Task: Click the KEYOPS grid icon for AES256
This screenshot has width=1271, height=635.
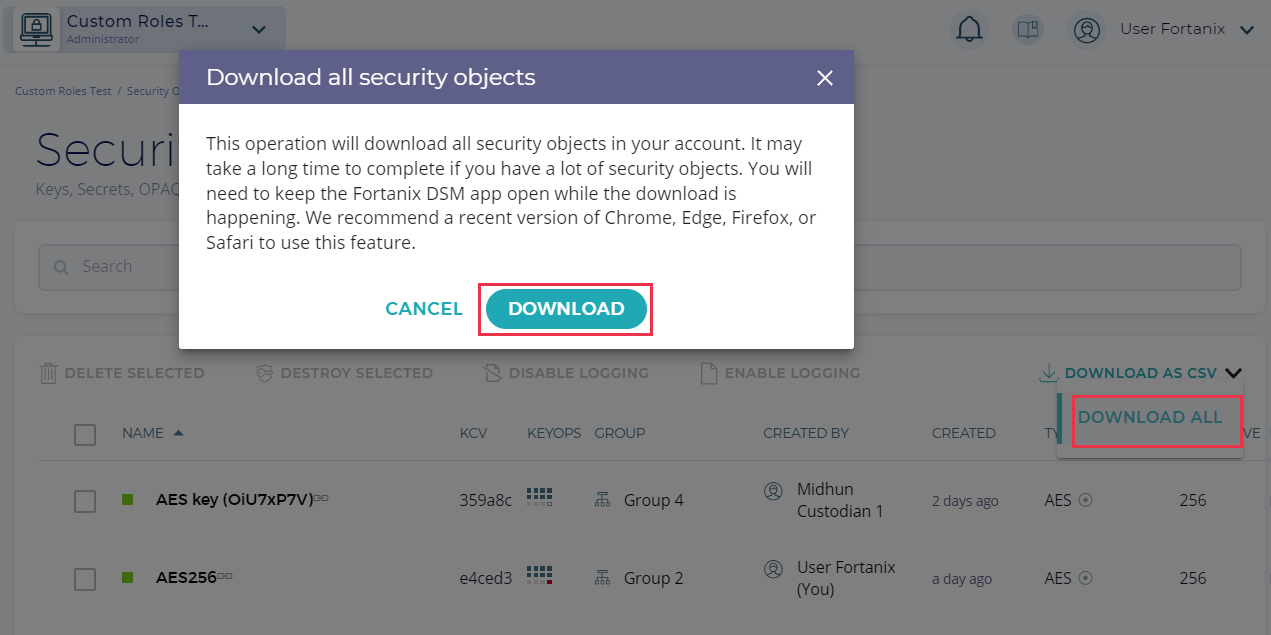Action: (540, 575)
